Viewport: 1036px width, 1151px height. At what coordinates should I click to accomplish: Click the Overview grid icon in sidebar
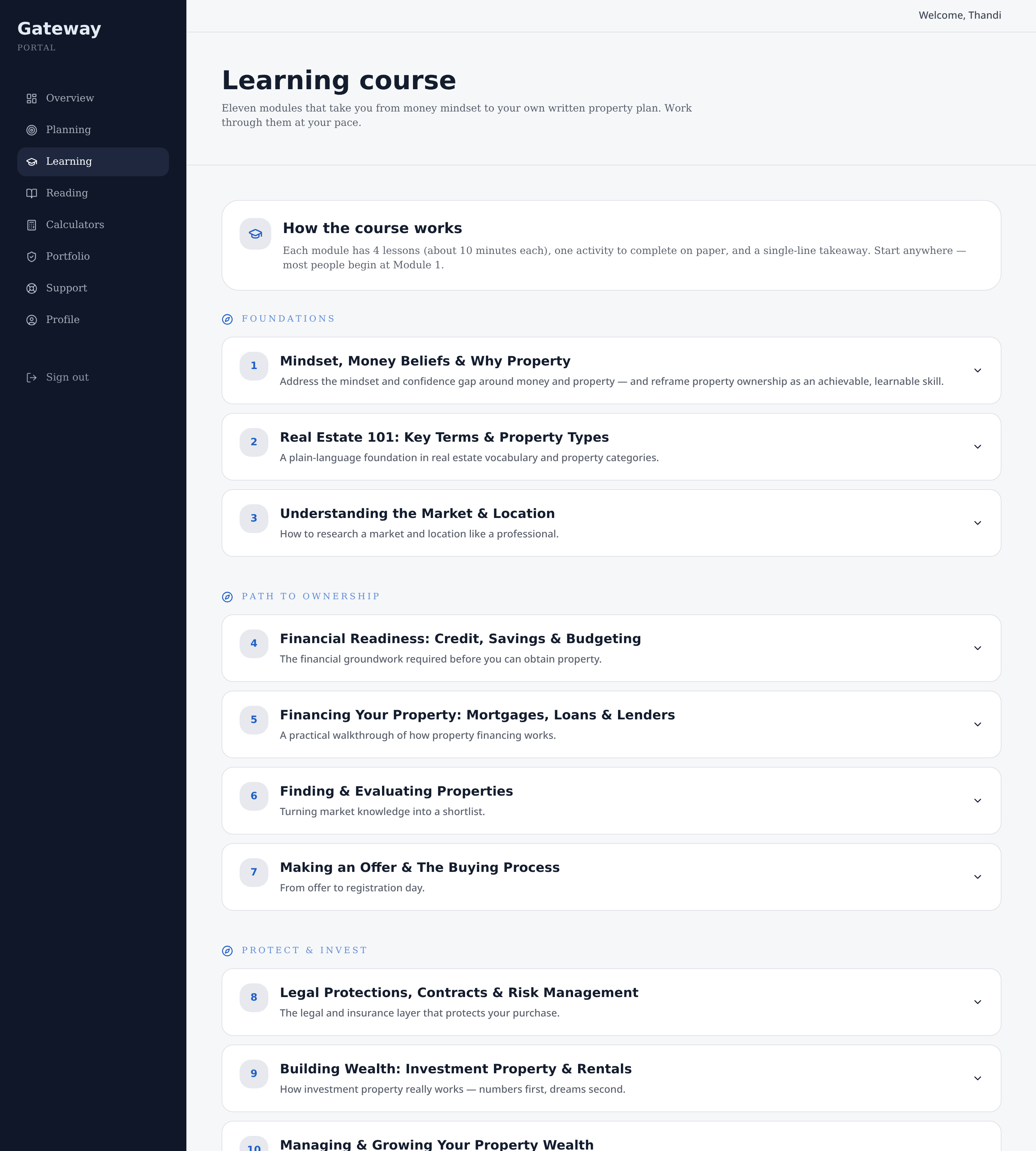pos(32,99)
